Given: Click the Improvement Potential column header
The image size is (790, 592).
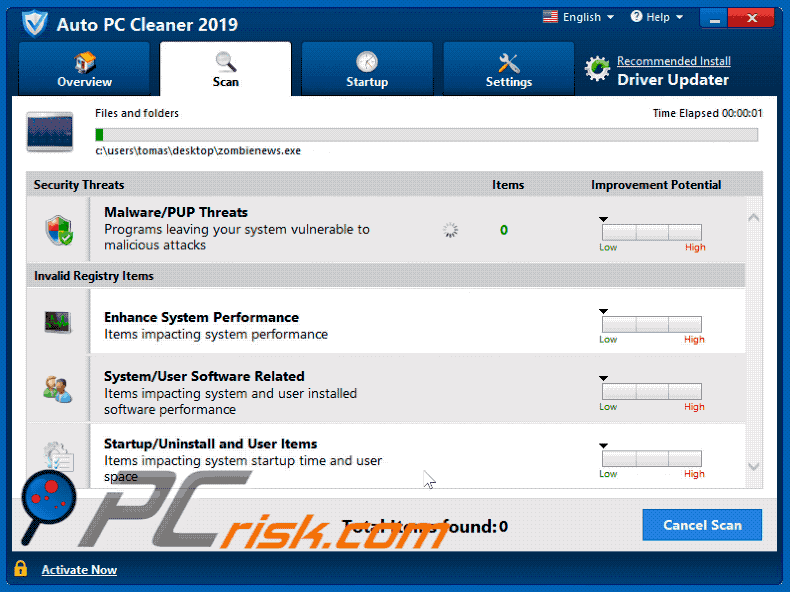Looking at the screenshot, I should pos(656,185).
